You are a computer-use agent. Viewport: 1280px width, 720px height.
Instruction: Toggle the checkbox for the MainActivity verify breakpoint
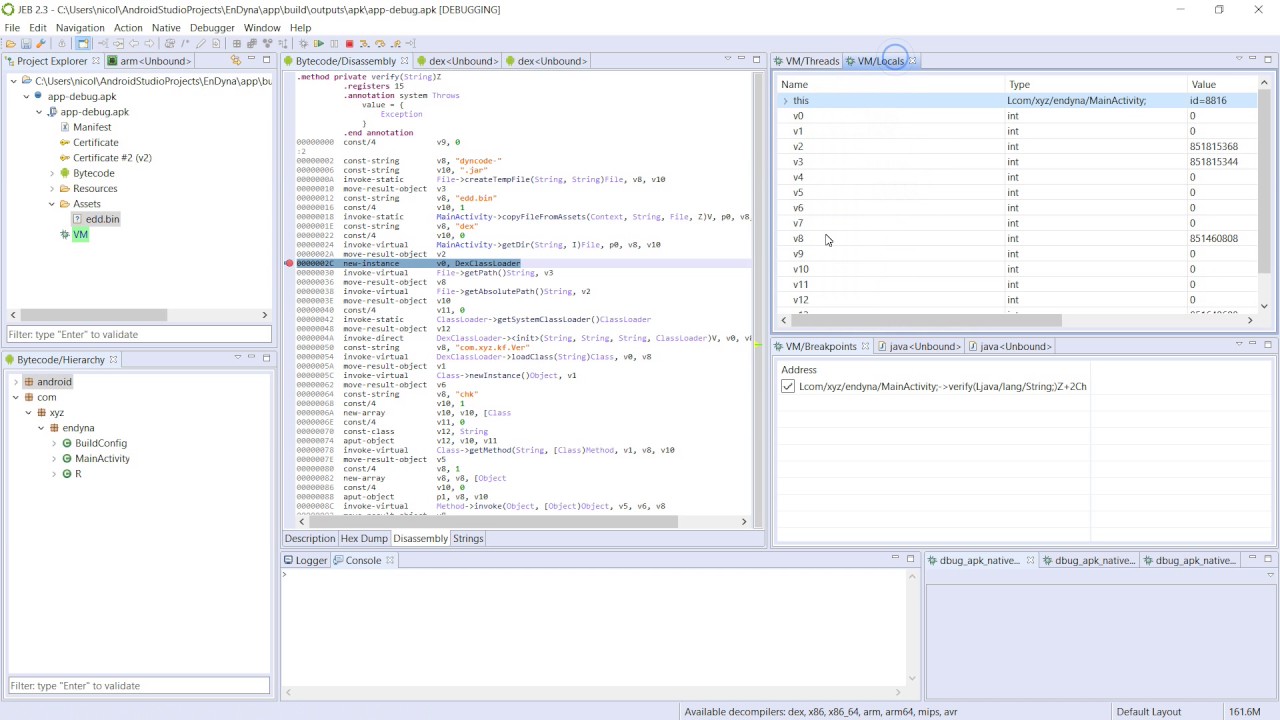pos(788,386)
